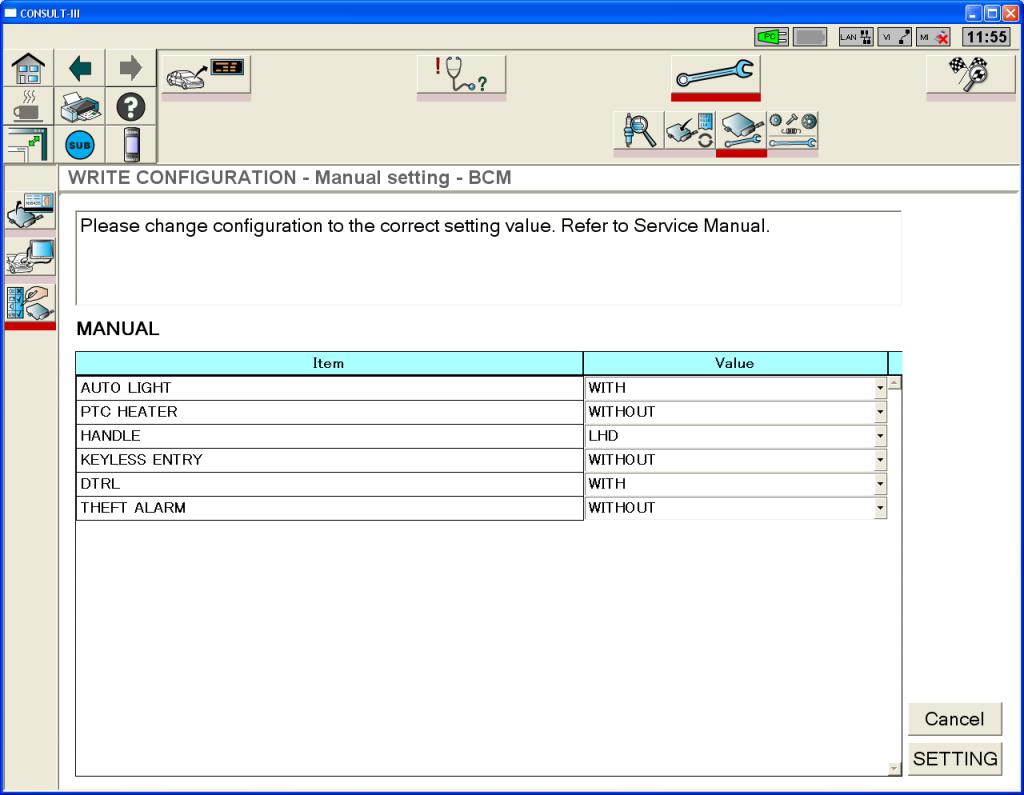The image size is (1024, 795).
Task: Click the blue SUB icon
Action: (x=79, y=144)
